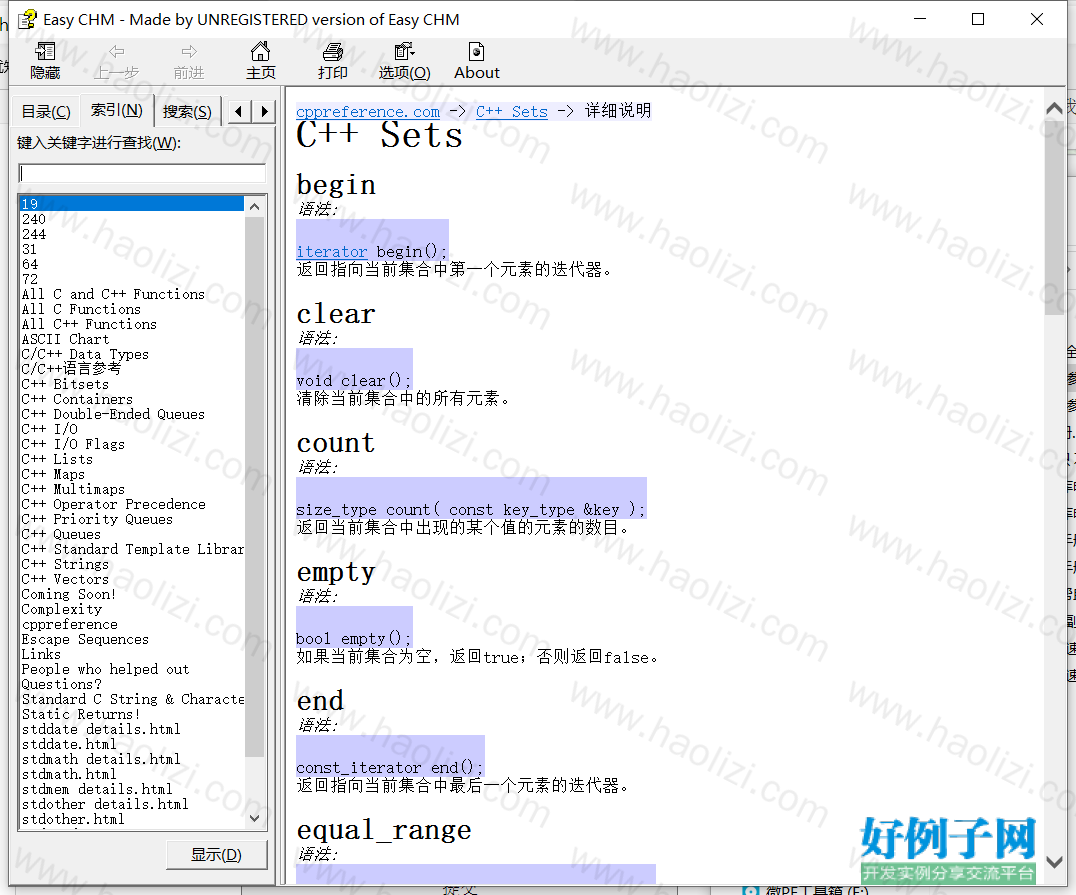The image size is (1076, 895).
Task: Select 'stdother.html' index entry
Action: coord(73,820)
